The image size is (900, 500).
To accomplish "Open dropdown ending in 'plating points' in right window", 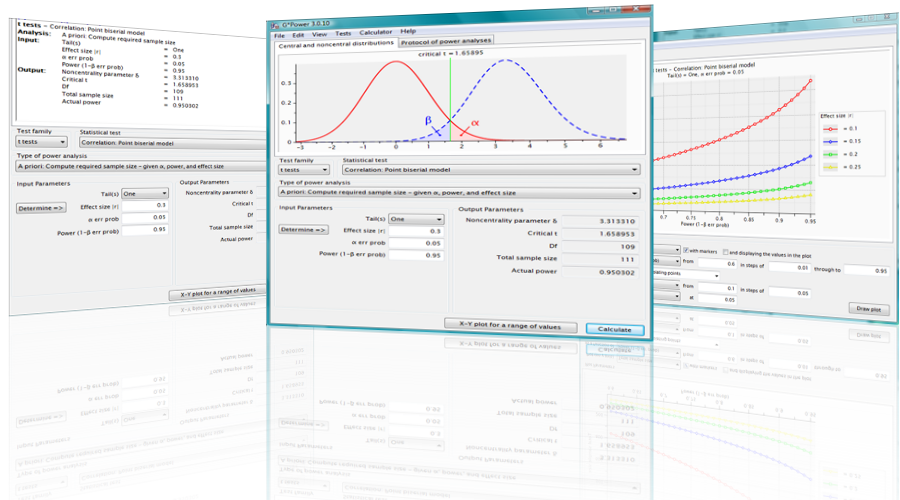I will coord(686,274).
